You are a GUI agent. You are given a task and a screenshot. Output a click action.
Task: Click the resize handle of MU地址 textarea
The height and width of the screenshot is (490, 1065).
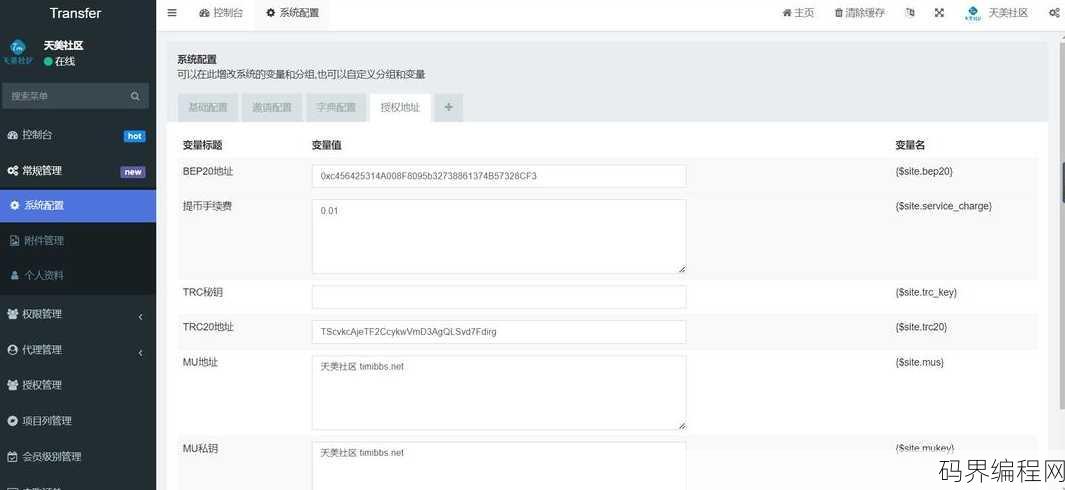click(x=681, y=425)
